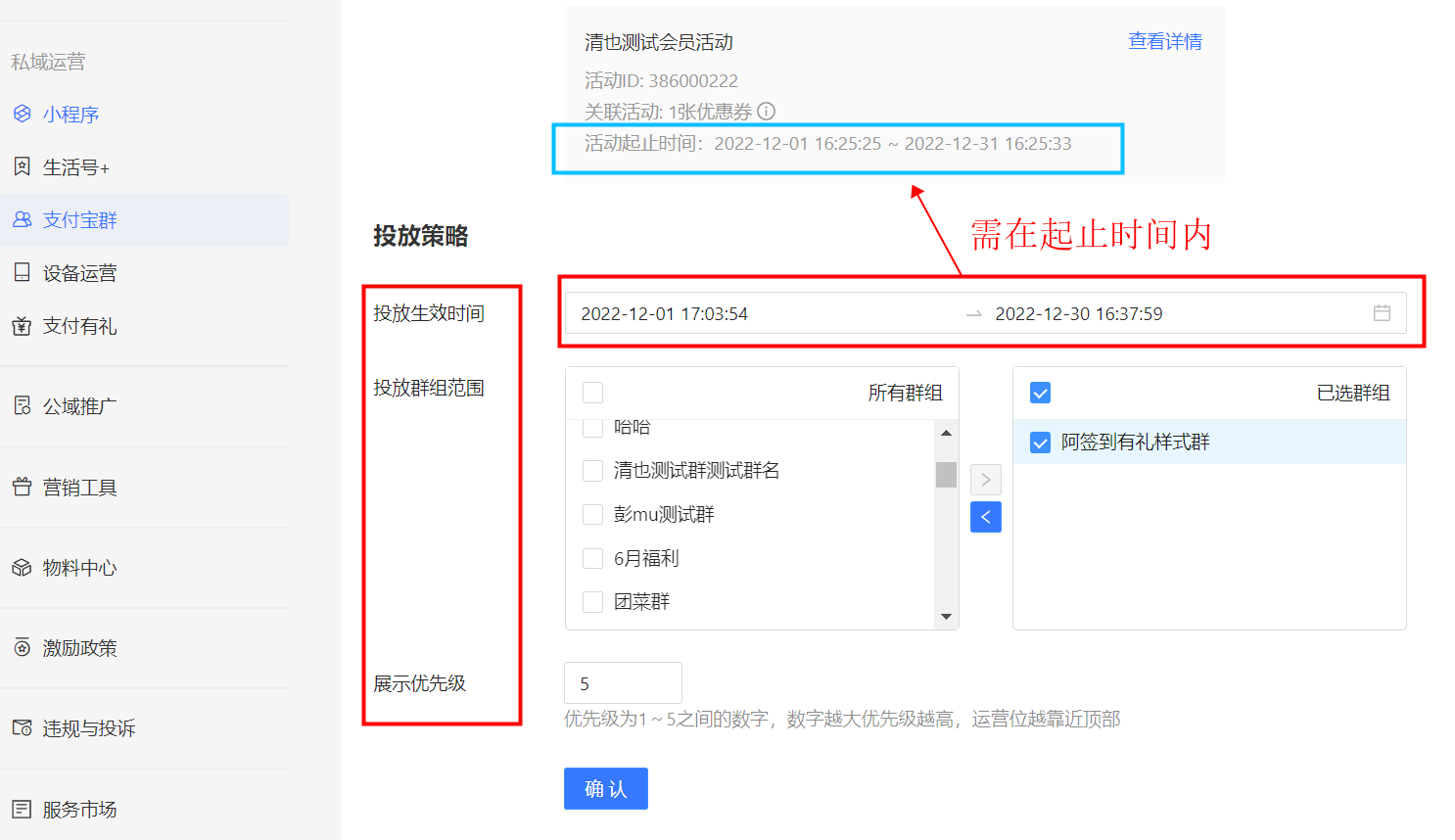Move selected group back with left arrow
The height and width of the screenshot is (840, 1455).
point(985,517)
